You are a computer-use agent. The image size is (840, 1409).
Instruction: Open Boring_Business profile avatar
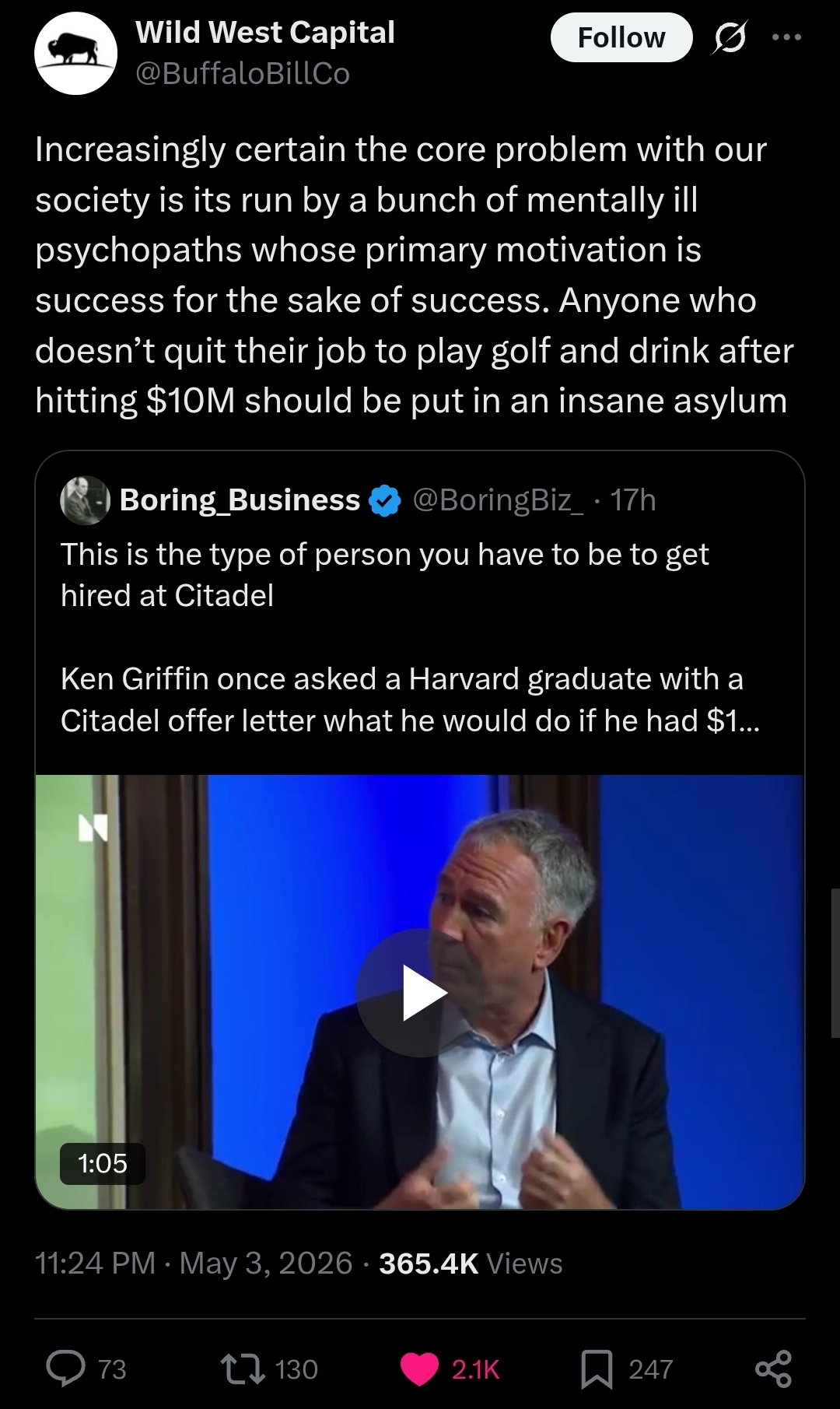click(x=85, y=499)
